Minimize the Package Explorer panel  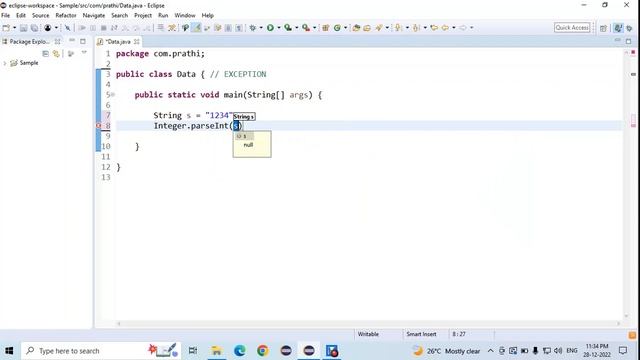72,41
